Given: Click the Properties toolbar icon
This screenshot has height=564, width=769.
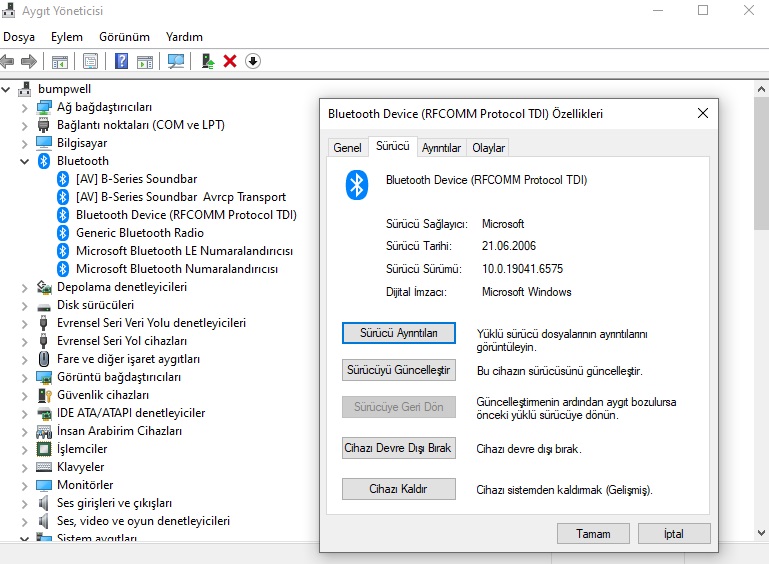Looking at the screenshot, I should pyautogui.click(x=91, y=61).
